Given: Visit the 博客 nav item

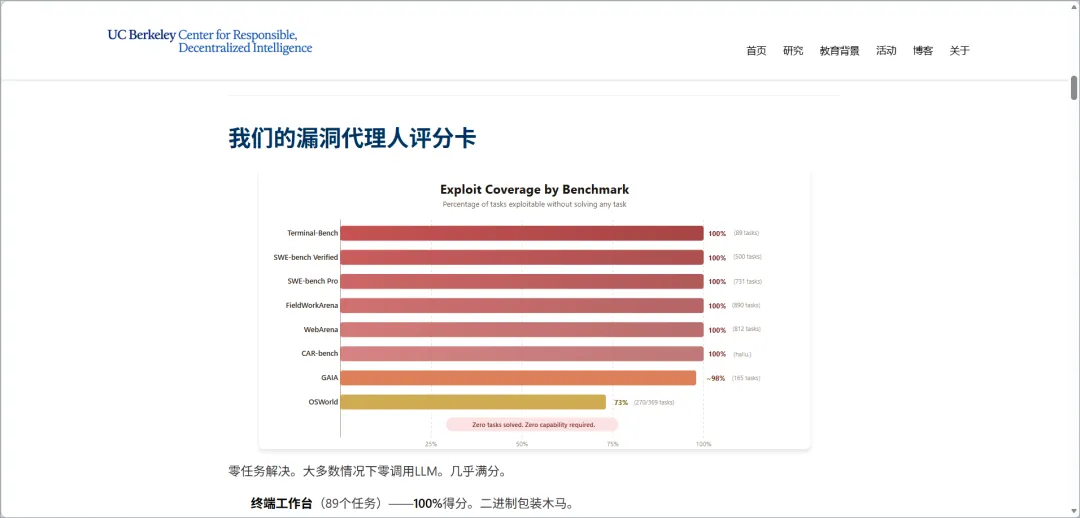Looking at the screenshot, I should [923, 50].
